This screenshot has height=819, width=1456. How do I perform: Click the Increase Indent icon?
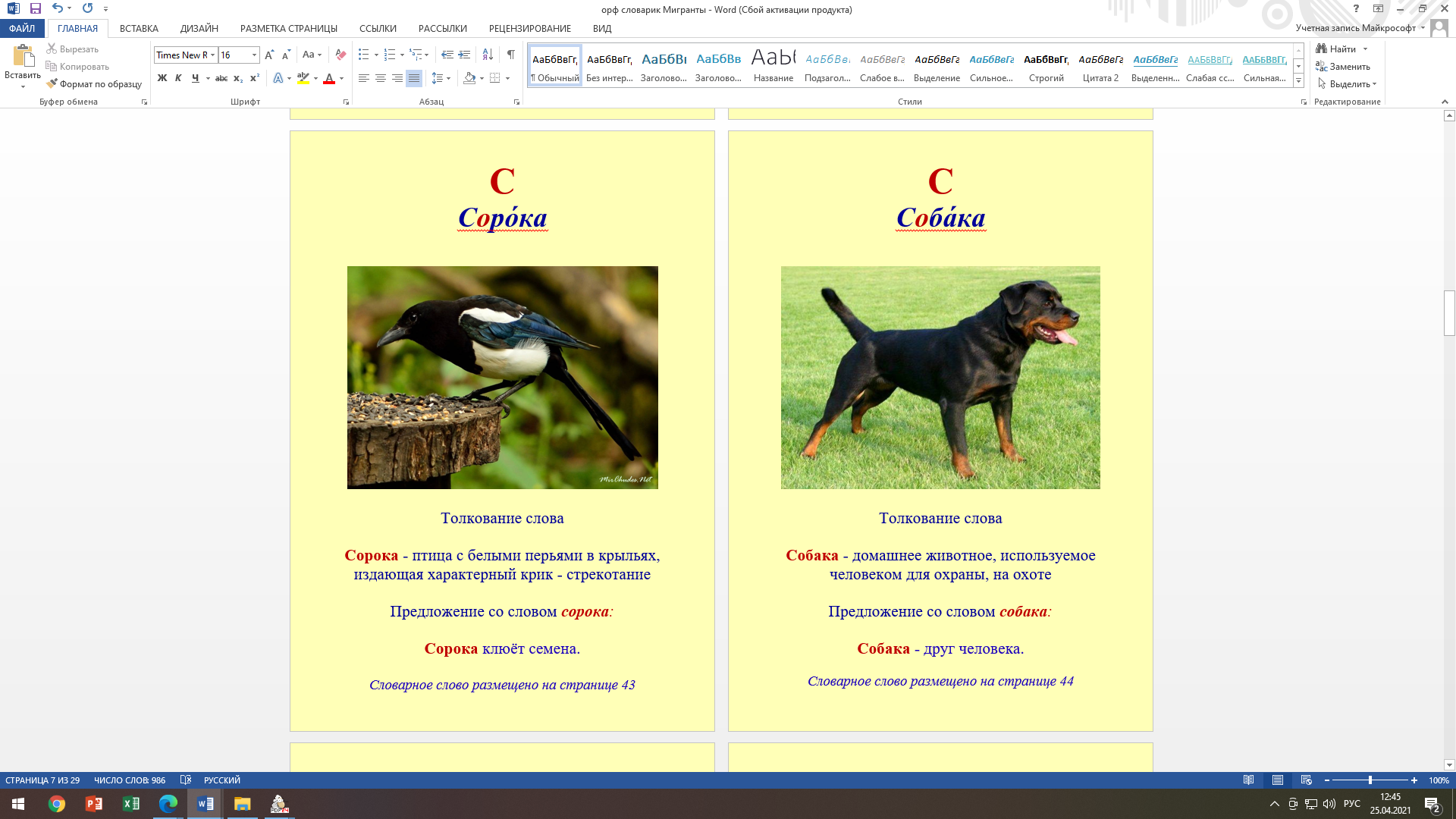[464, 55]
